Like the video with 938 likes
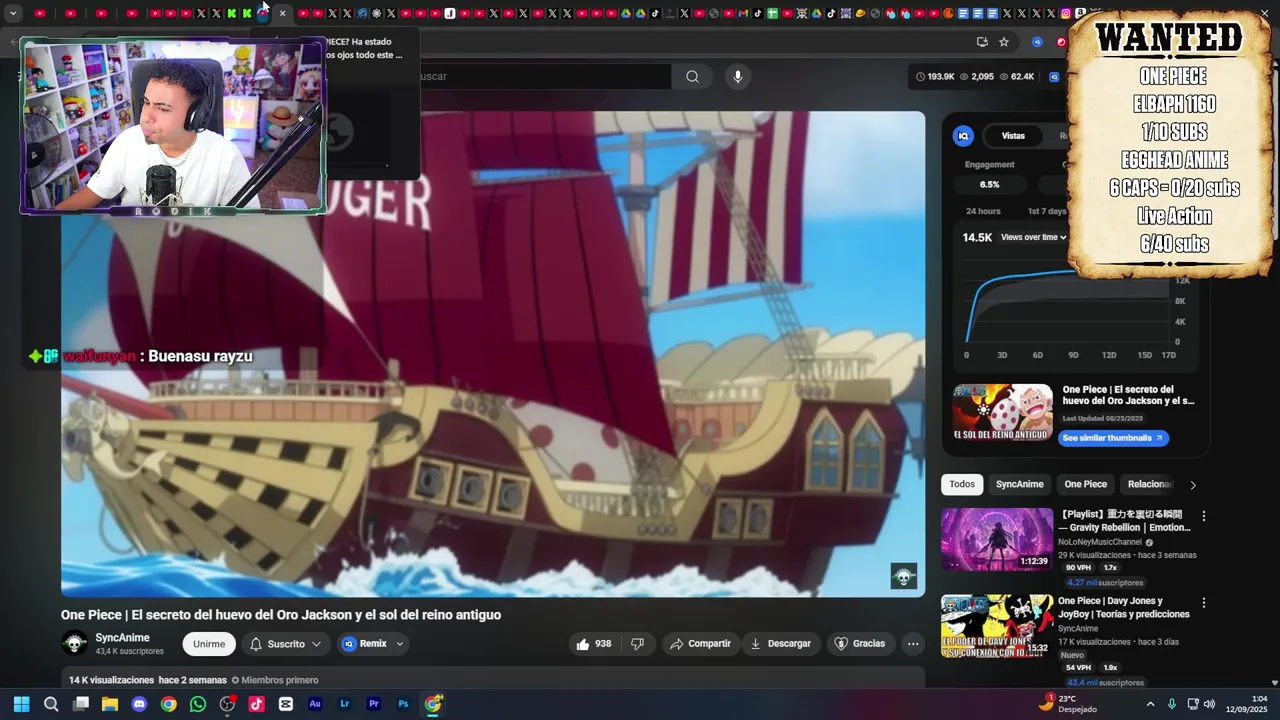Screen dimensions: 1280x720 [594, 644]
